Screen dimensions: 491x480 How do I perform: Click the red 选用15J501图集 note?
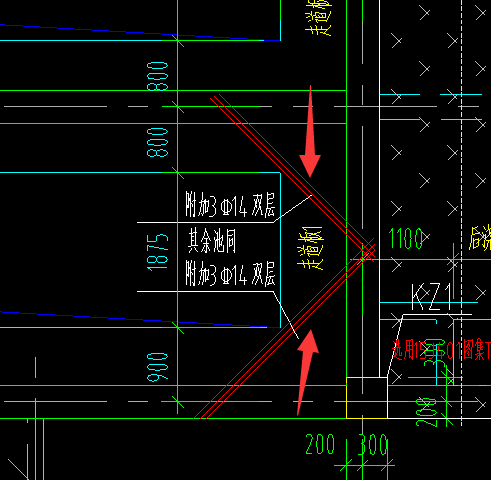tap(441, 350)
